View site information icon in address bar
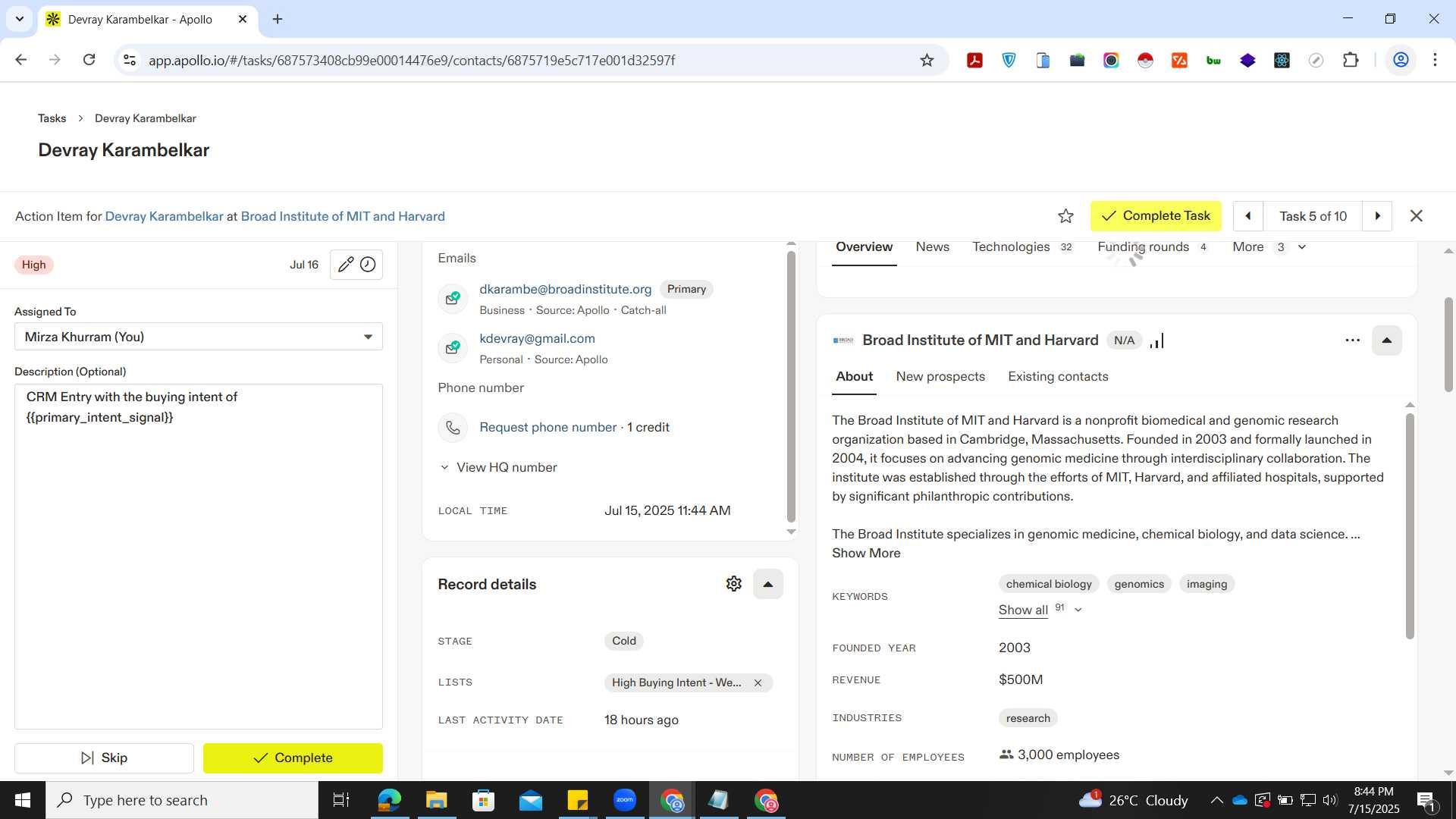Screen dimensions: 1456x819 pos(130,60)
